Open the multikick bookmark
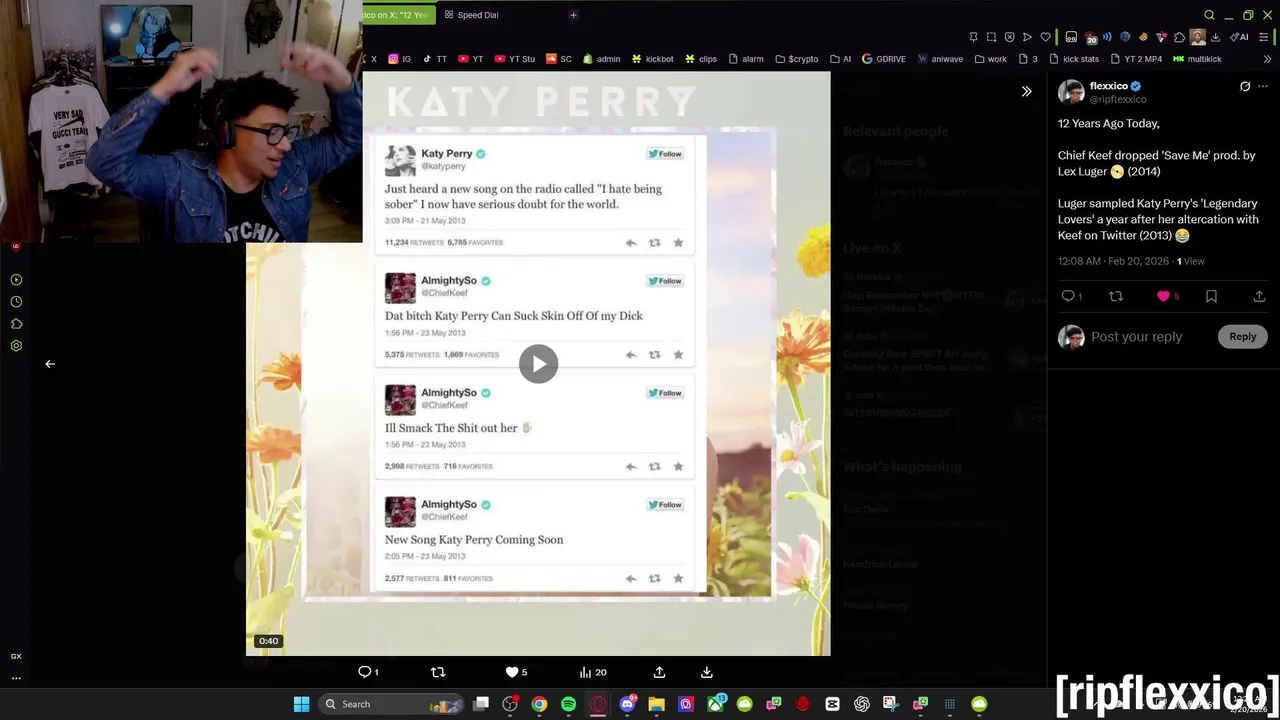1280x720 pixels. (x=1197, y=59)
